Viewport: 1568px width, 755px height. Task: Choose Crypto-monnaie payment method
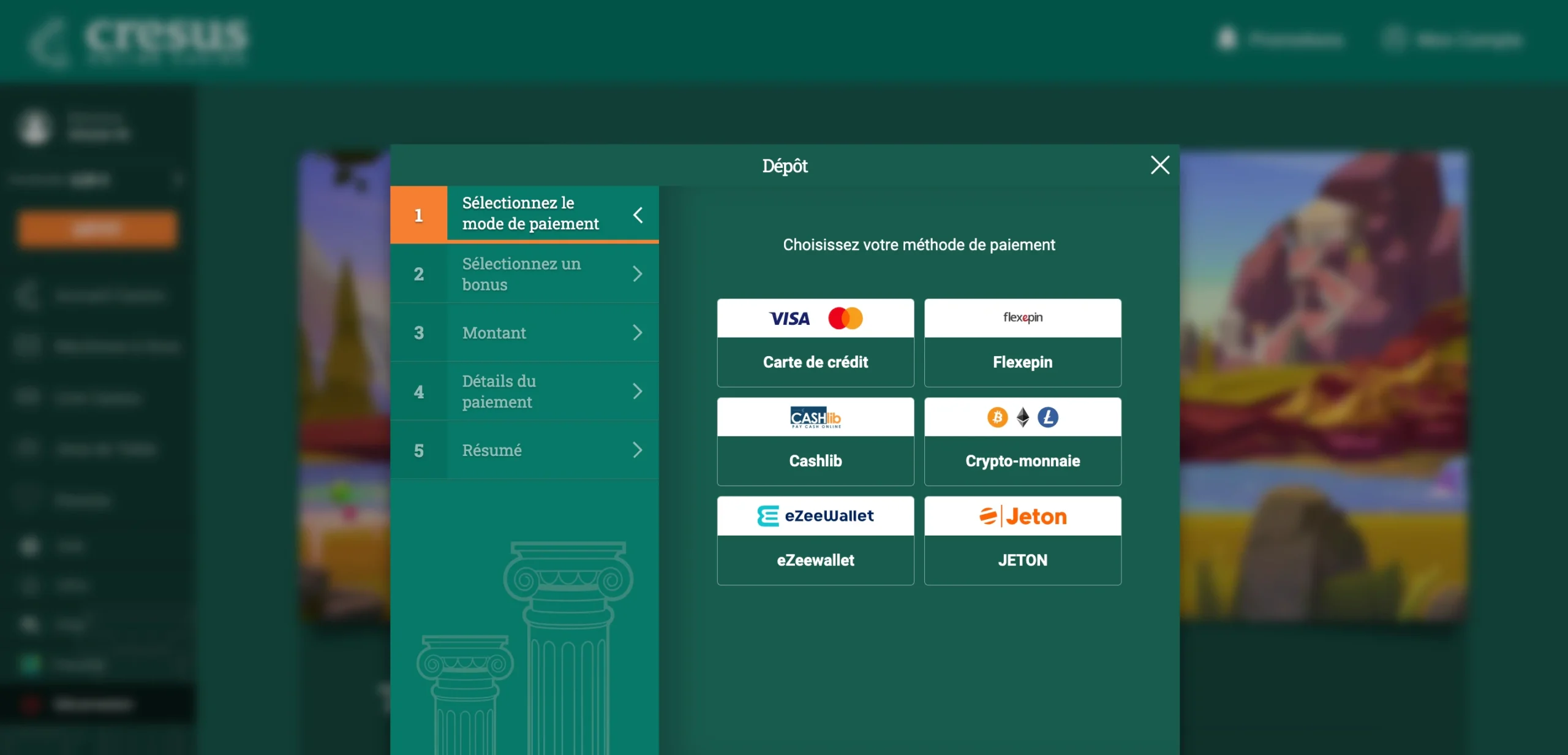coord(1022,461)
